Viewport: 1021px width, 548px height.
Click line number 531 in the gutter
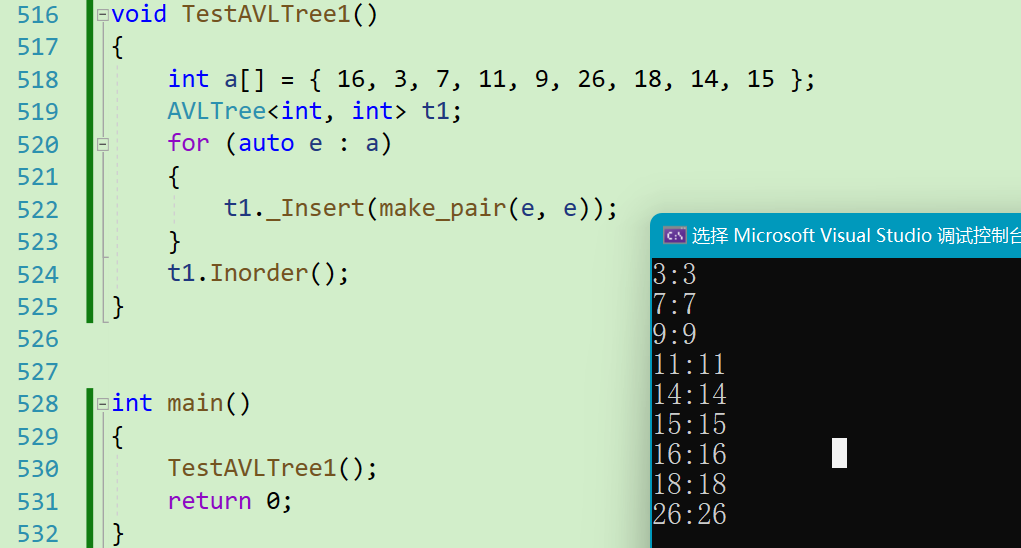(x=38, y=502)
